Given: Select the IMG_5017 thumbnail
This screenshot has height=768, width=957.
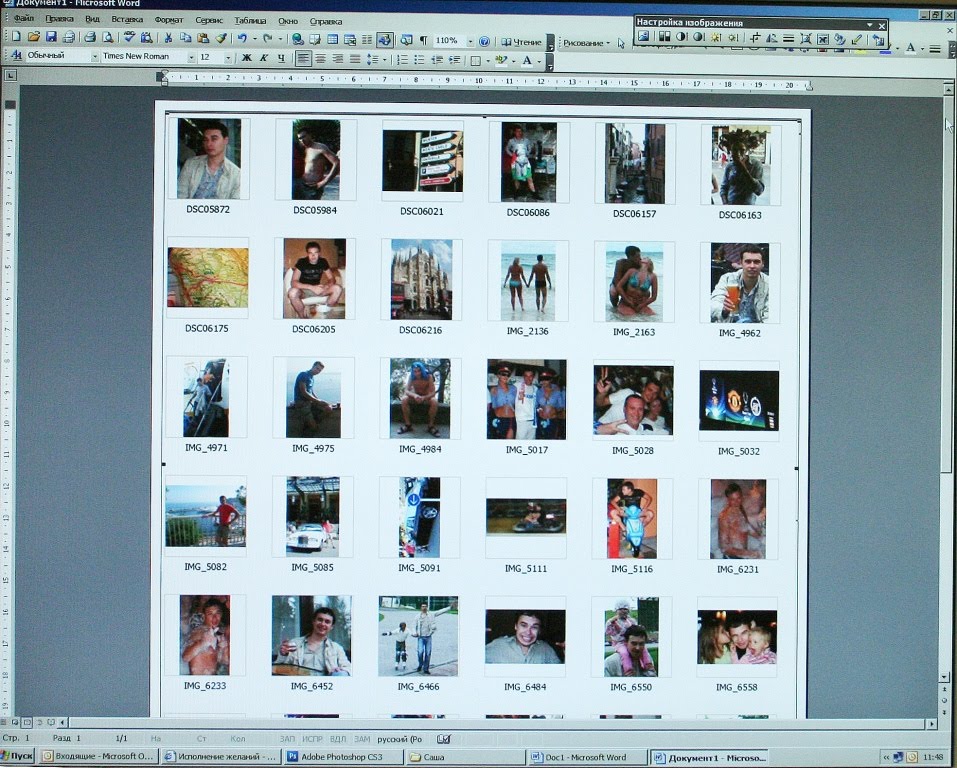Looking at the screenshot, I should pos(526,399).
